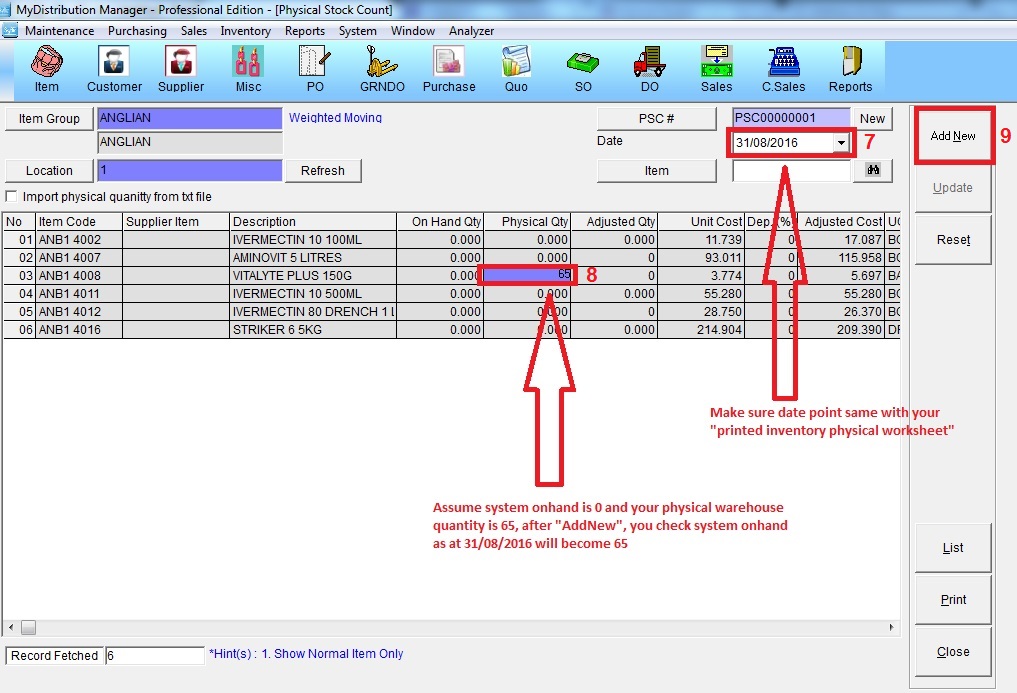Open the Analyzer menu

click(471, 31)
